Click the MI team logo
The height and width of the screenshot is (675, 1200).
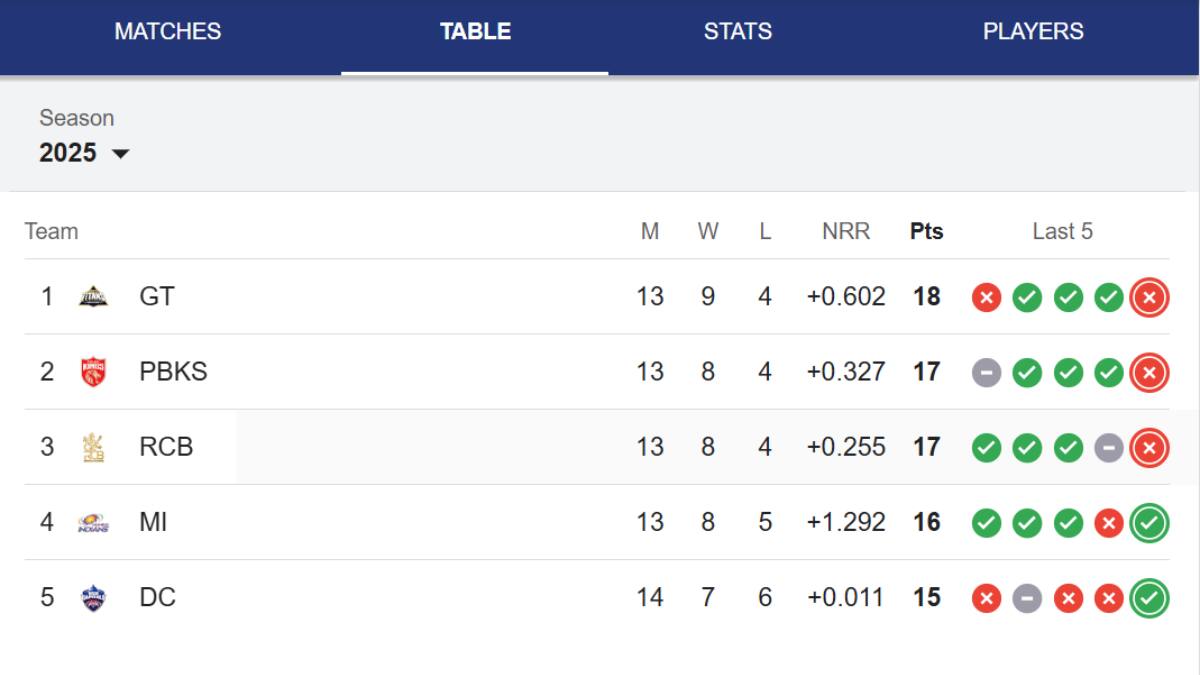click(93, 522)
